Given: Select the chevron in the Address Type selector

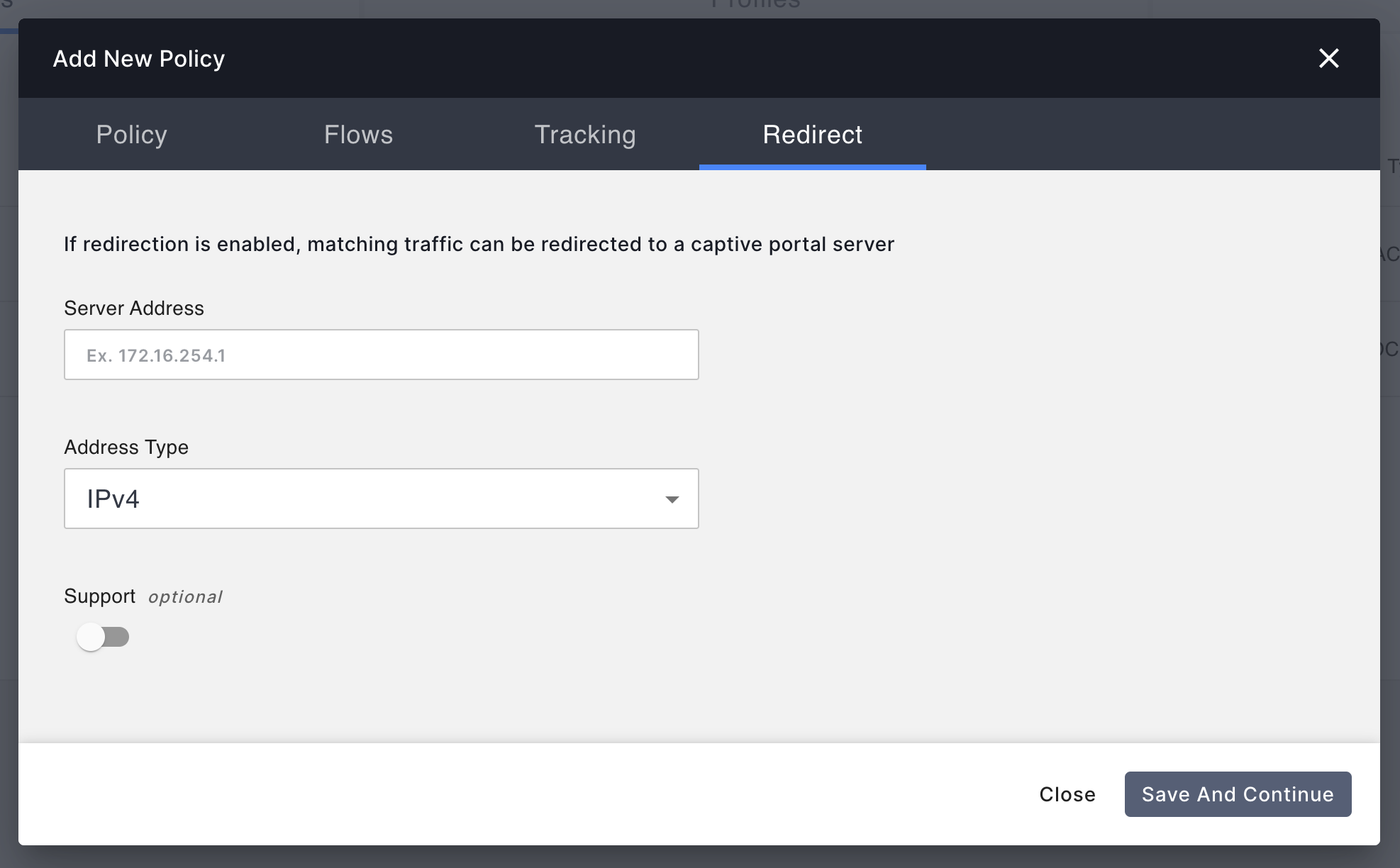Looking at the screenshot, I should 672,499.
